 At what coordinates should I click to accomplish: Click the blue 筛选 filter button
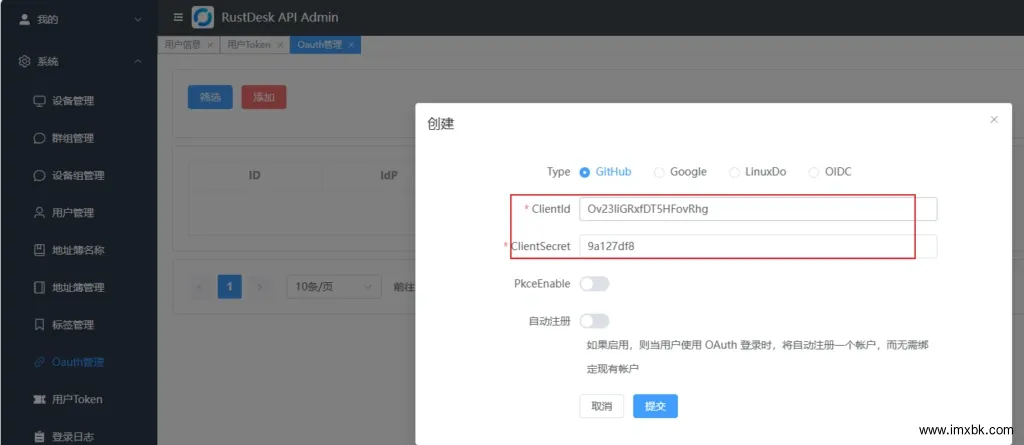(210, 97)
